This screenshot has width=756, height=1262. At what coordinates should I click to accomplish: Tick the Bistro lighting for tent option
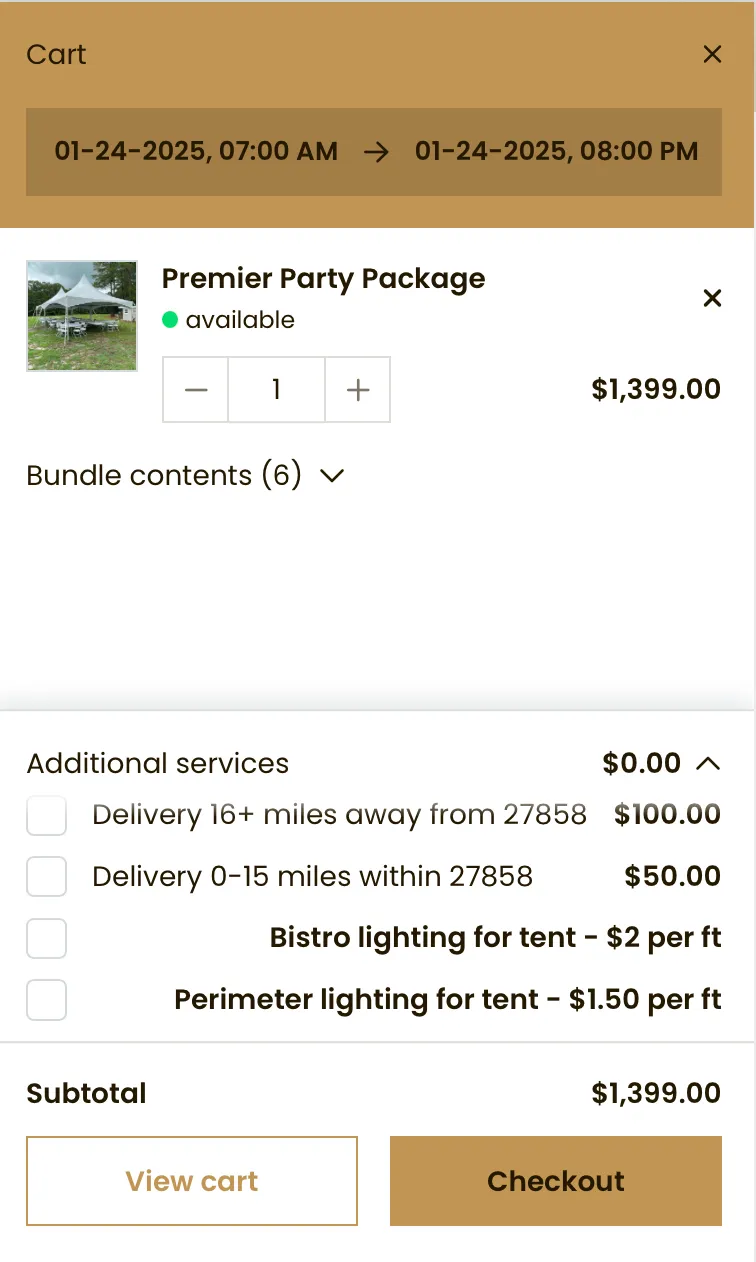tap(46, 939)
